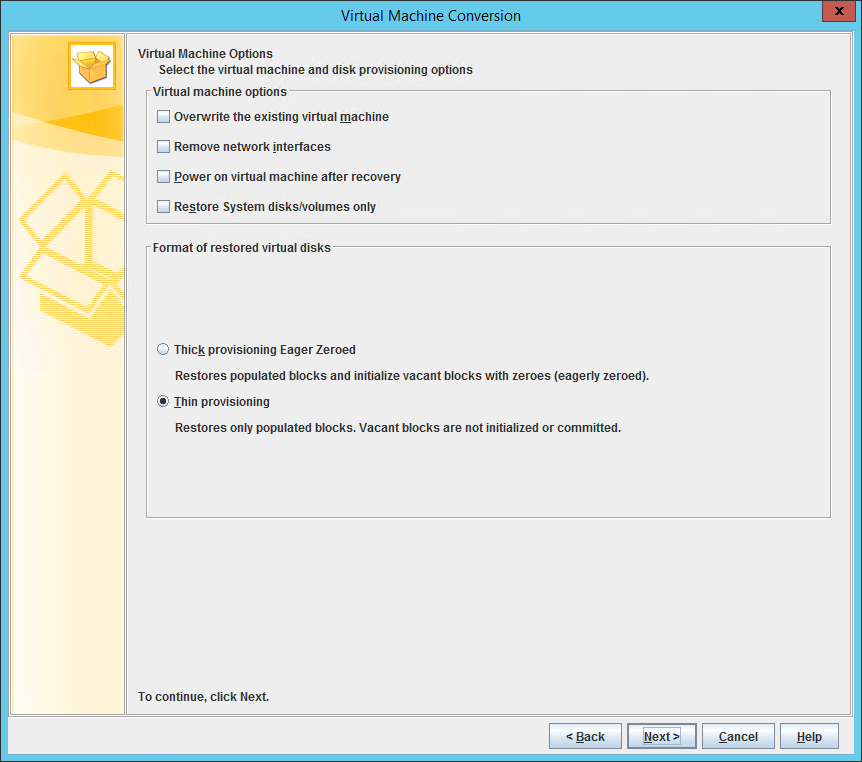Click the Format of restored virtual disks label
862x762 pixels.
[x=241, y=247]
